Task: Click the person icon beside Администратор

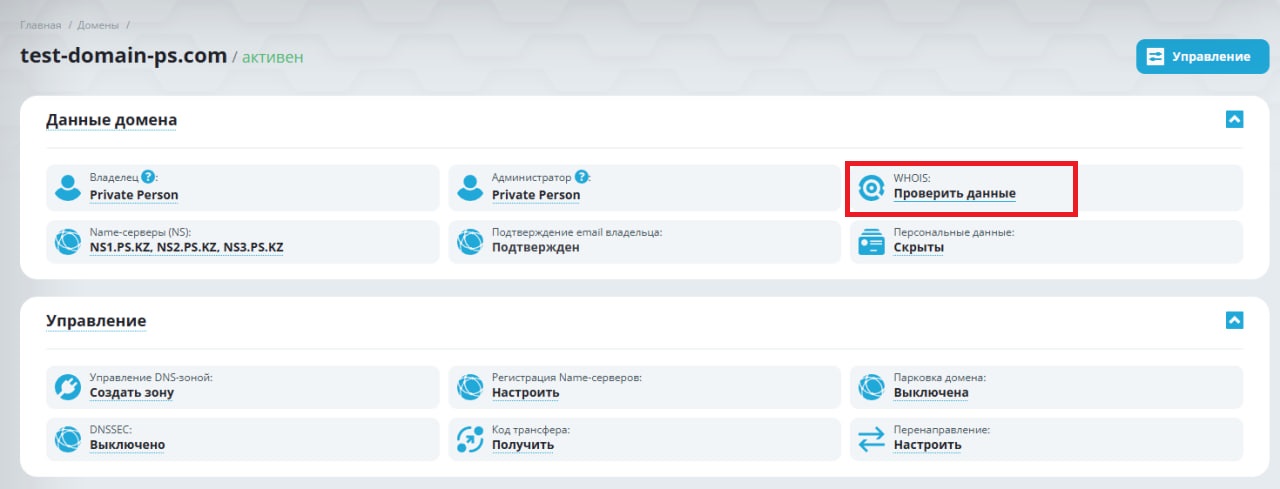Action: tap(470, 187)
